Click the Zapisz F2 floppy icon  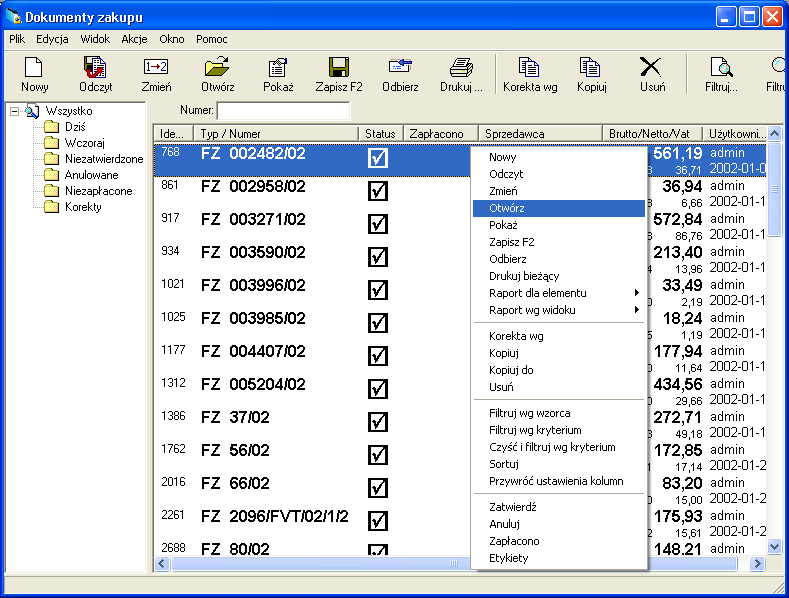pos(339,67)
